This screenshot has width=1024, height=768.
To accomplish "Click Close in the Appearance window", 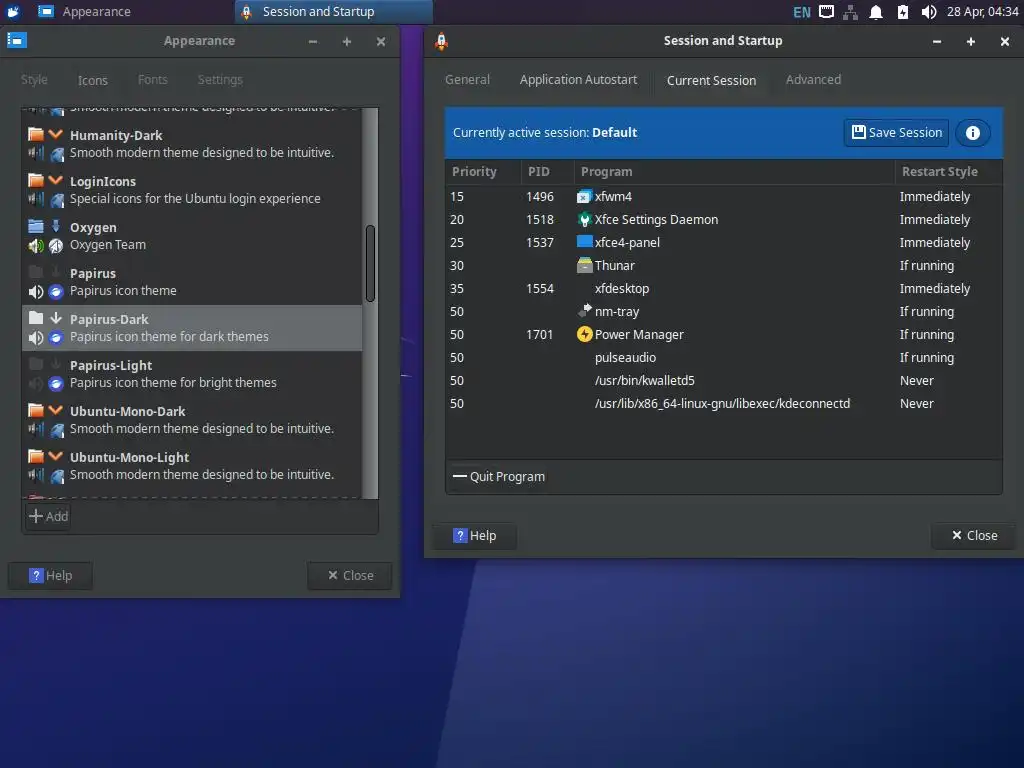I will 350,575.
